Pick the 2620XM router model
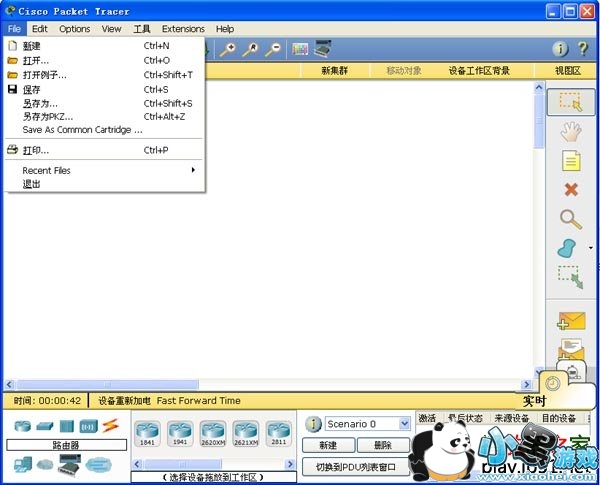 (x=213, y=432)
